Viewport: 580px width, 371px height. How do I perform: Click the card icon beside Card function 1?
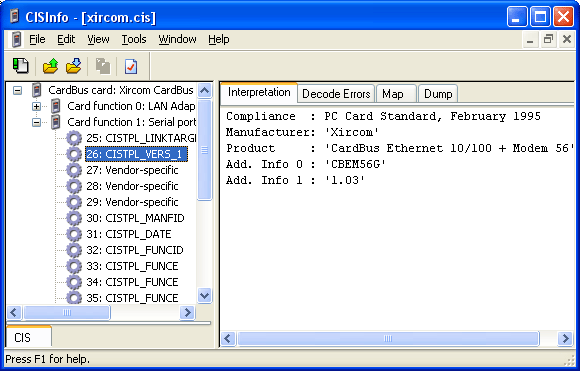point(55,122)
